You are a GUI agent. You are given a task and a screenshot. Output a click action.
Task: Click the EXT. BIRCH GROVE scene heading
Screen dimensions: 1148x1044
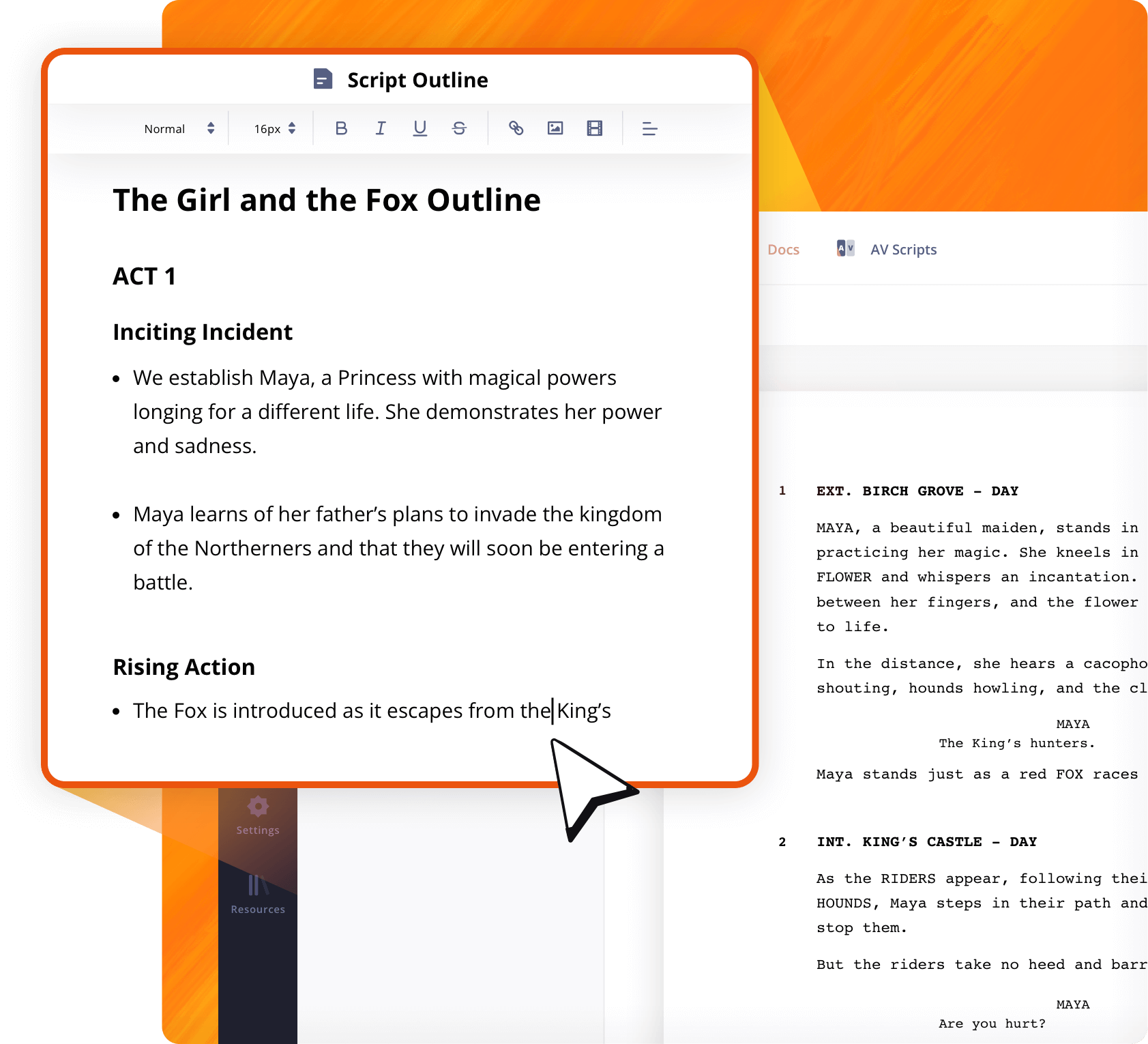pyautogui.click(x=917, y=491)
